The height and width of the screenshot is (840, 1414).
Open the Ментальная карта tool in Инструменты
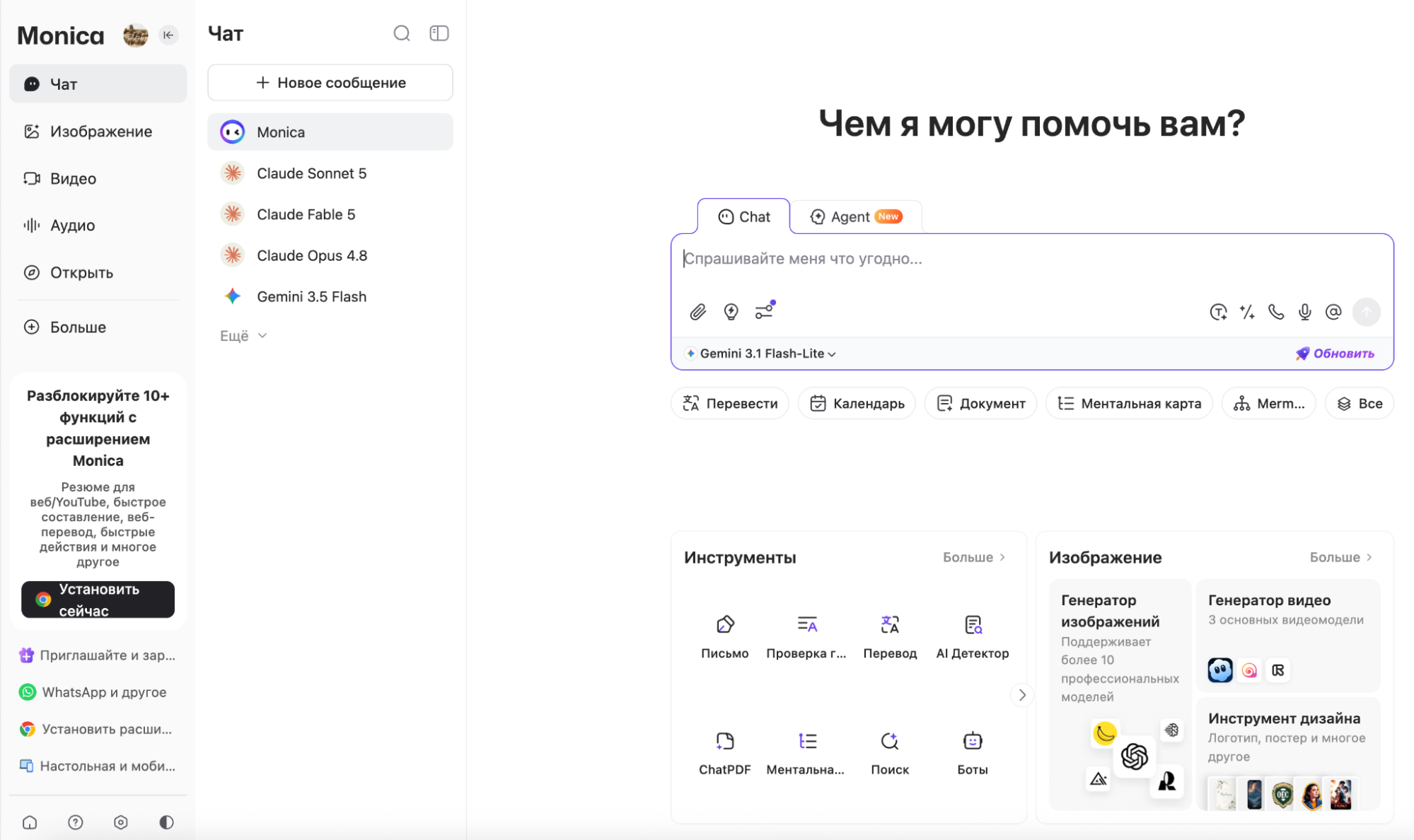tap(806, 753)
